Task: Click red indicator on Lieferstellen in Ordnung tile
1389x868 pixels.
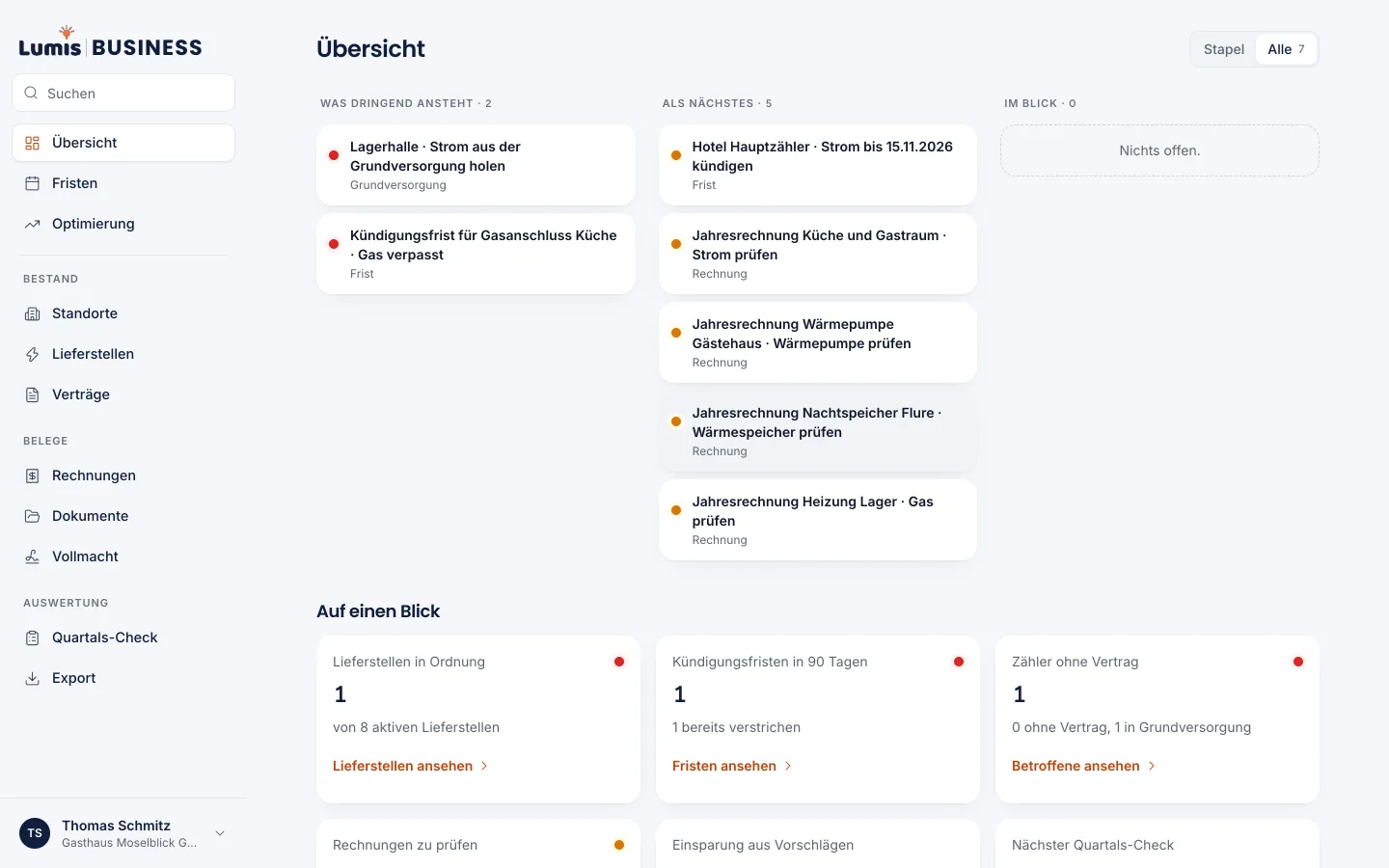Action: [x=619, y=662]
